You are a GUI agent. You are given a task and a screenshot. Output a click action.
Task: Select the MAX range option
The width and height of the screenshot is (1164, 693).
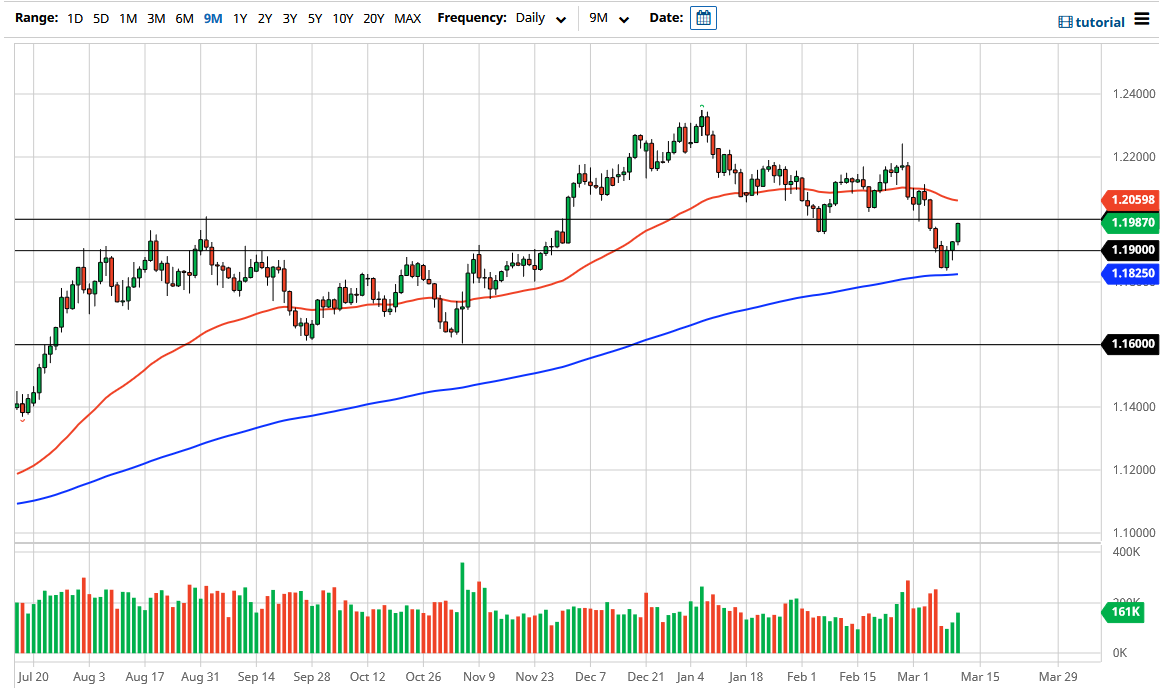click(x=407, y=18)
